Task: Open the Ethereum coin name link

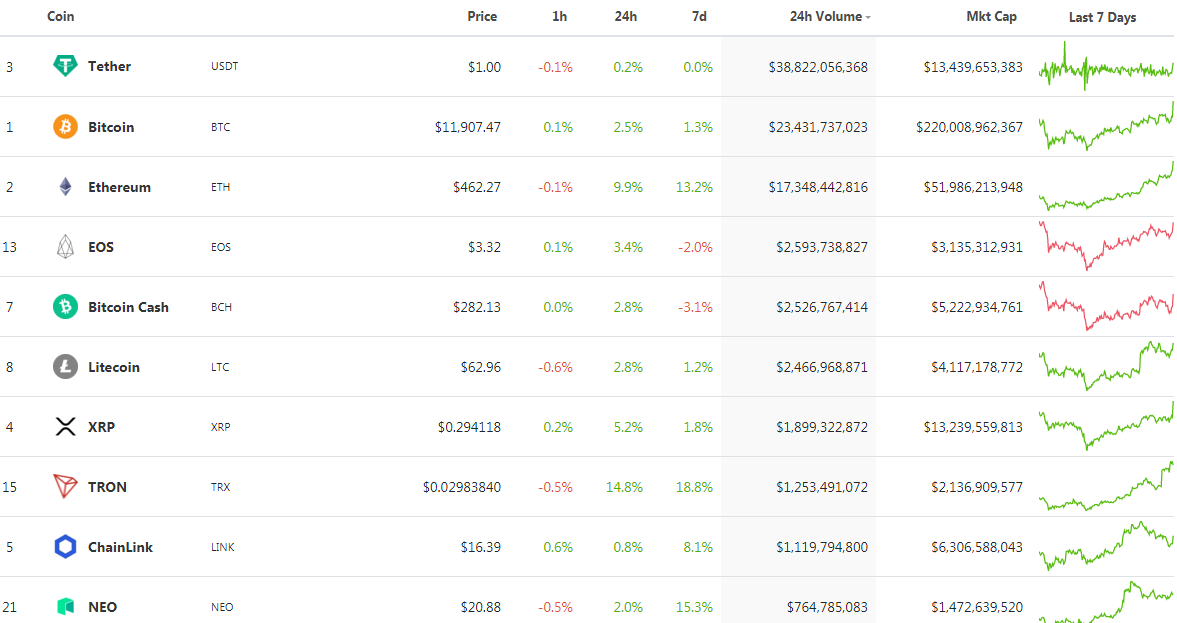Action: (119, 187)
